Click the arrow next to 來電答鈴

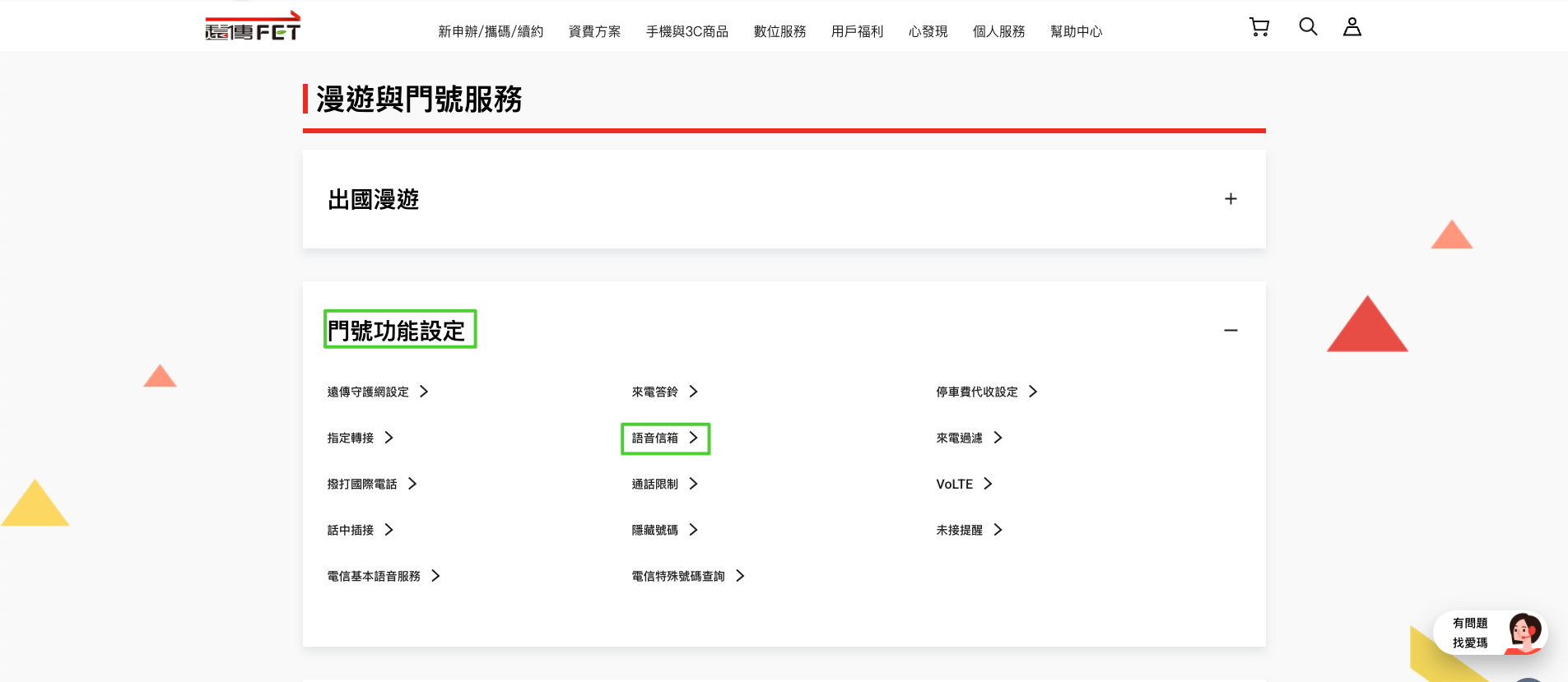coord(693,392)
